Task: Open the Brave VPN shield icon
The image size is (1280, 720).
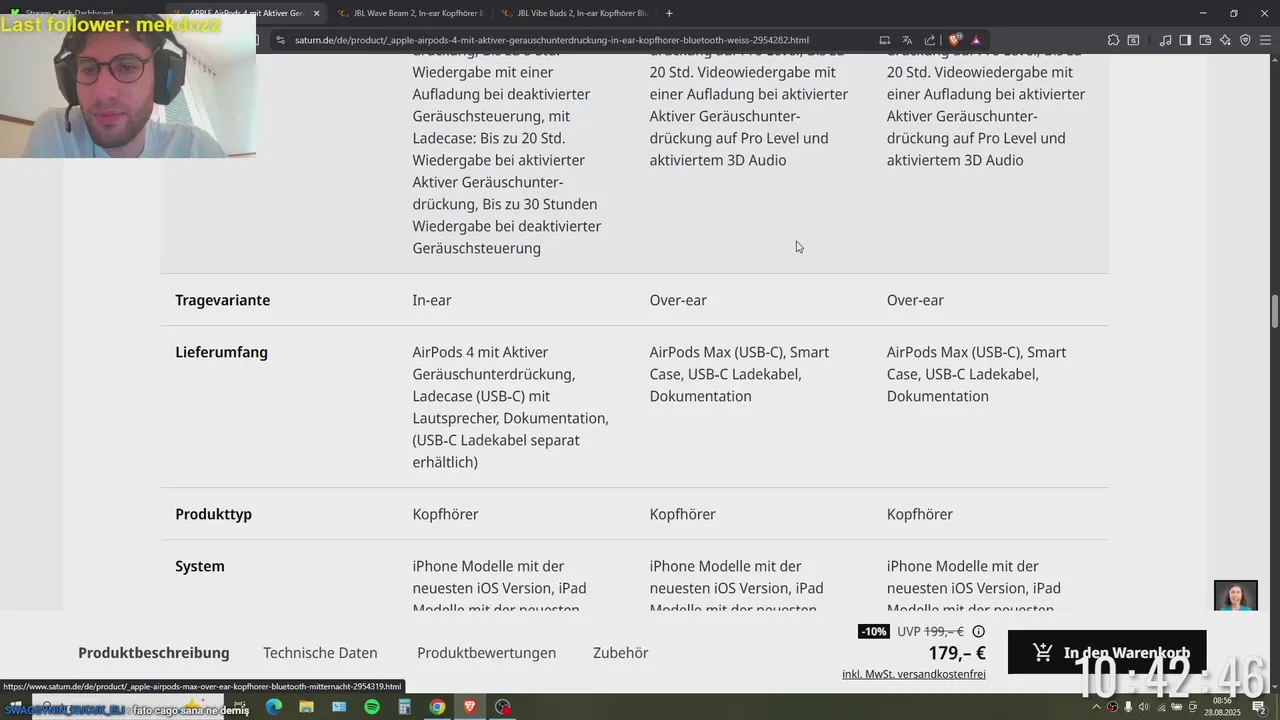Action: (1245, 40)
